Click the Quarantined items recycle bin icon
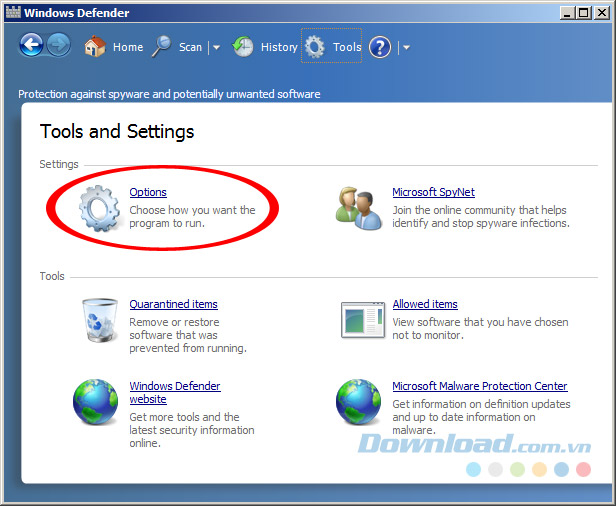This screenshot has width=616, height=506. [x=99, y=320]
